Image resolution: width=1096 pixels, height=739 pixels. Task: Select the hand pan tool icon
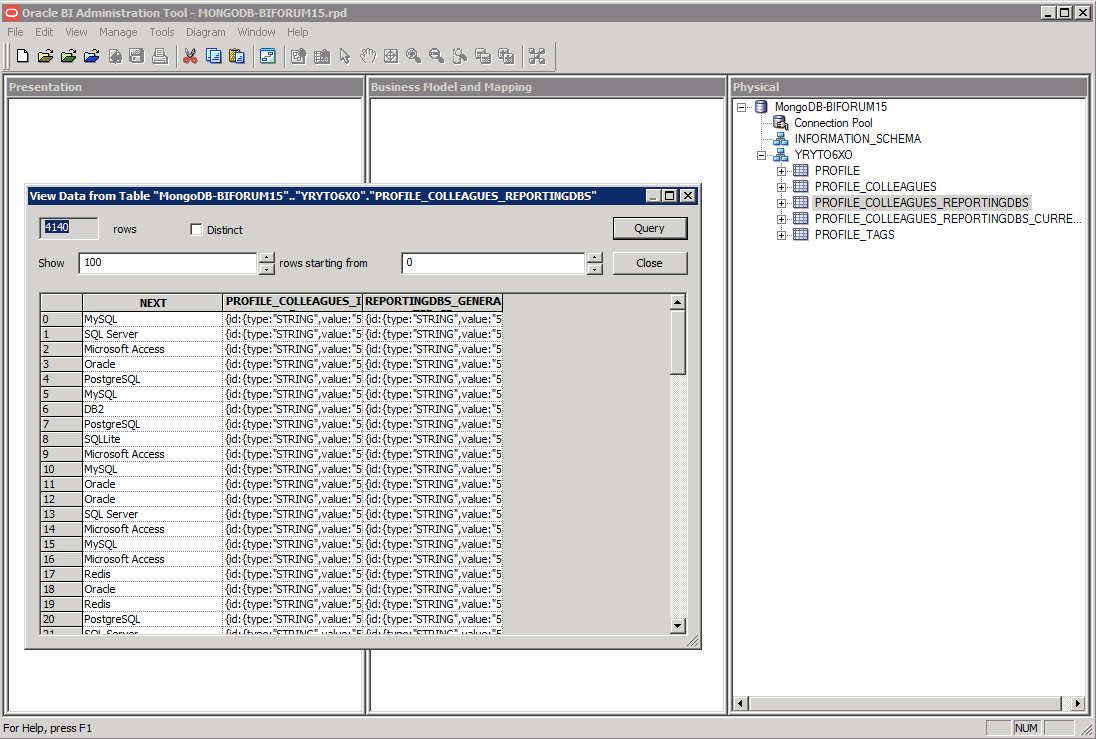click(x=368, y=56)
